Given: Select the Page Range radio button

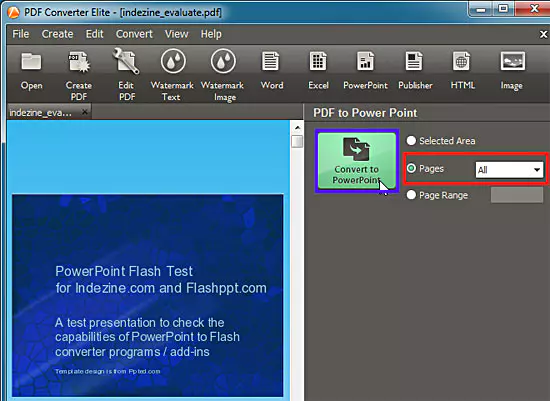Looking at the screenshot, I should pyautogui.click(x=411, y=195).
